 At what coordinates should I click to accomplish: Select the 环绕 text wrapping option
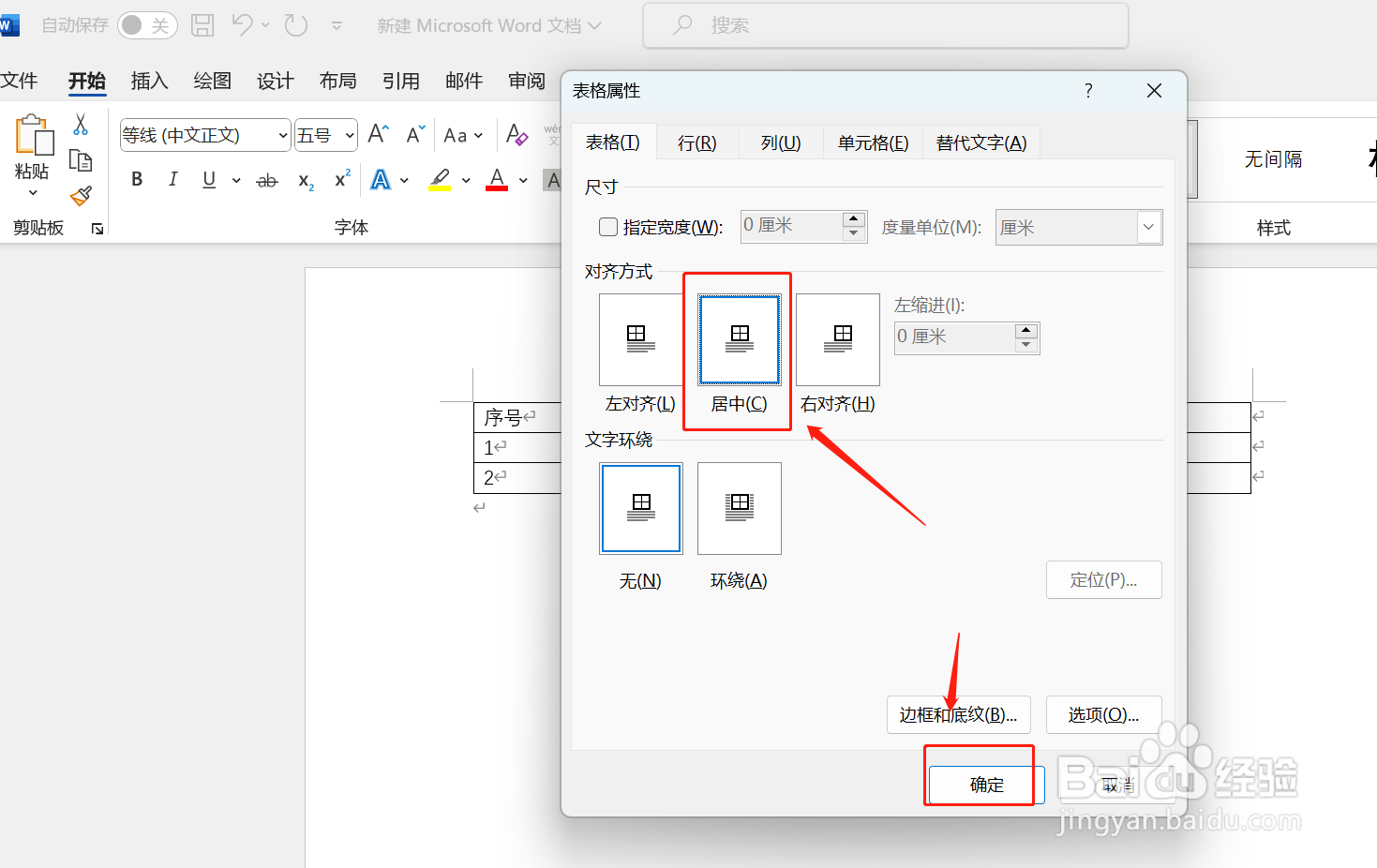(x=739, y=508)
